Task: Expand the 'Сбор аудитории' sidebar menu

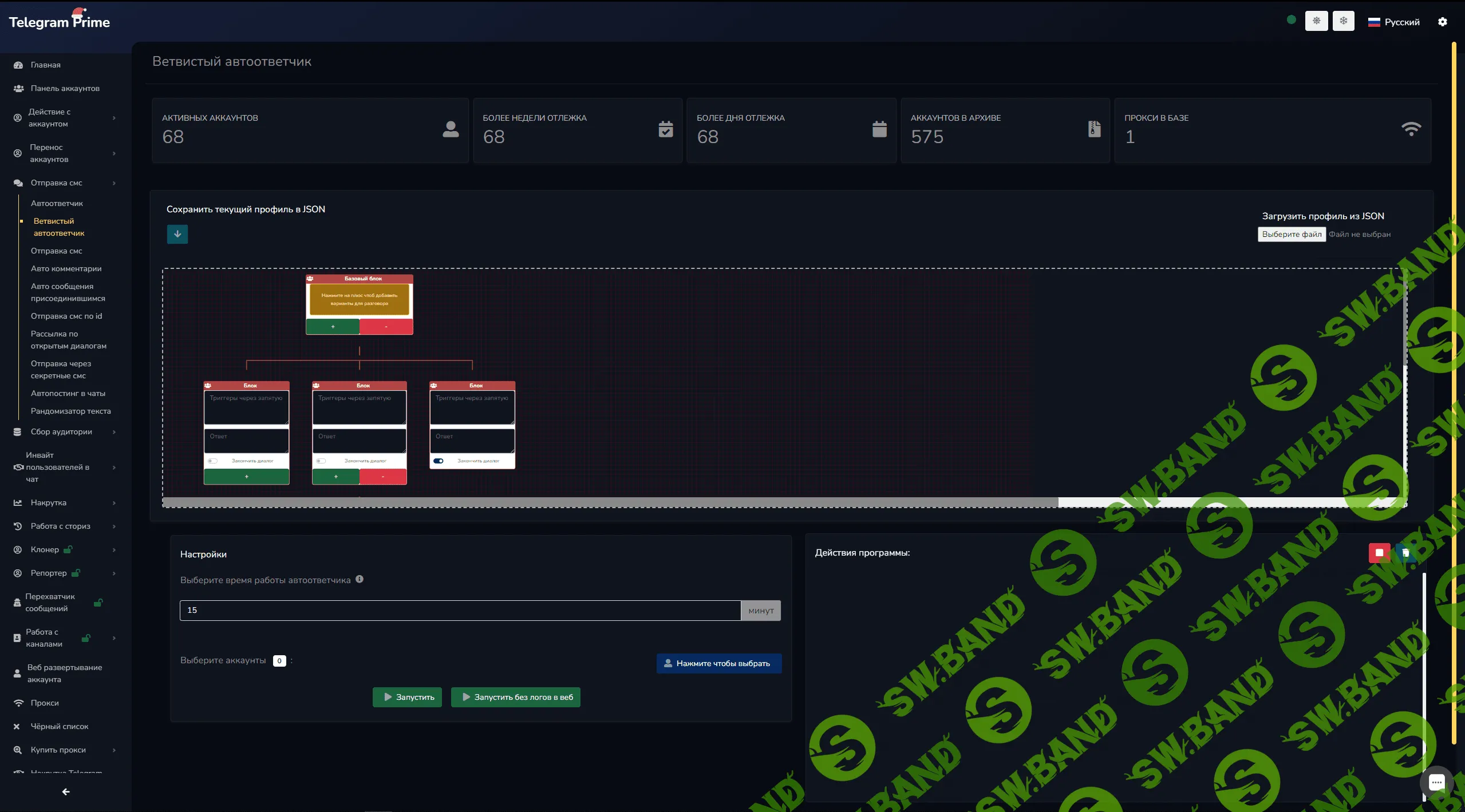Action: (x=61, y=431)
